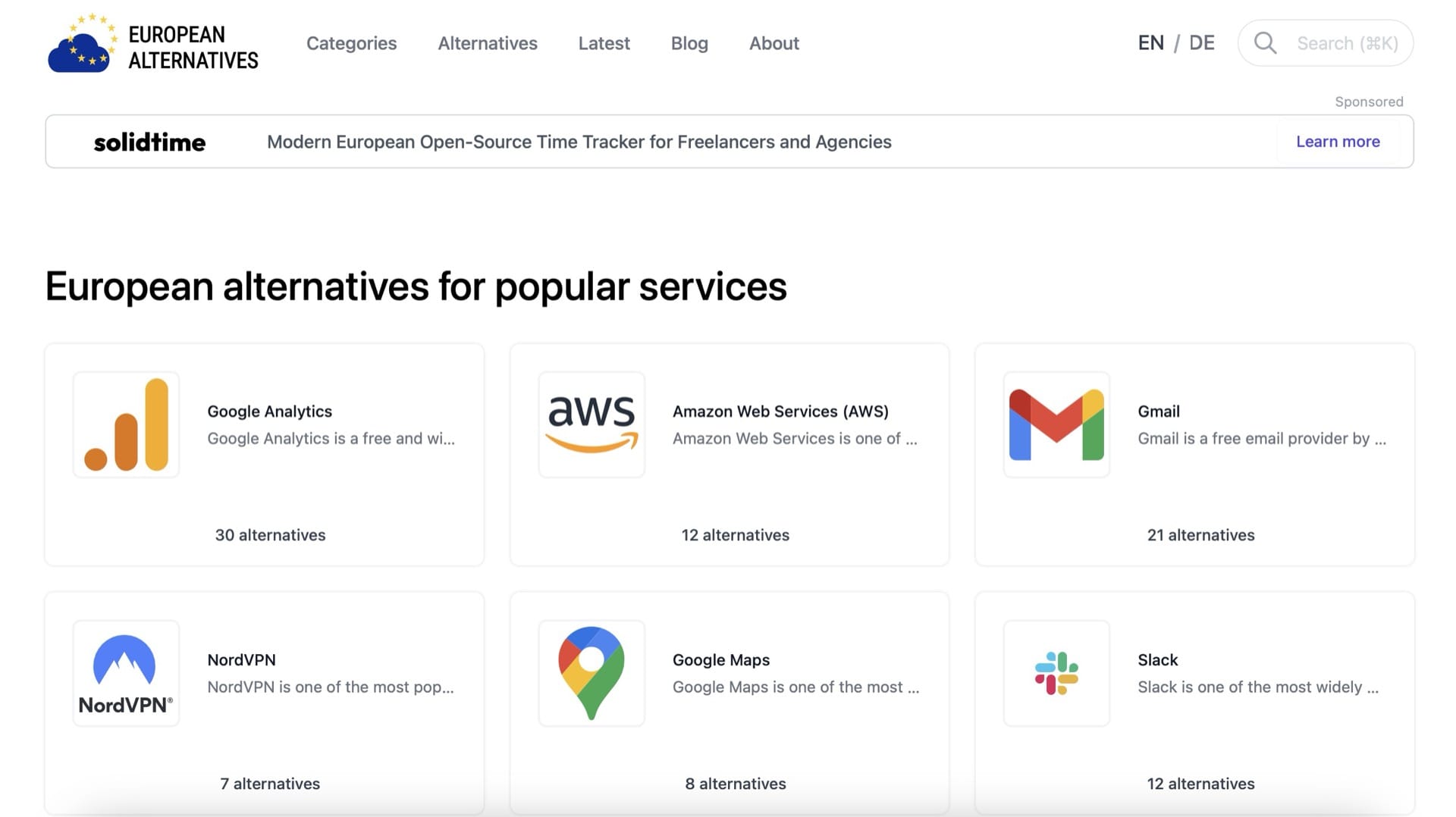View 30 alternatives for Google Analytics

[270, 535]
